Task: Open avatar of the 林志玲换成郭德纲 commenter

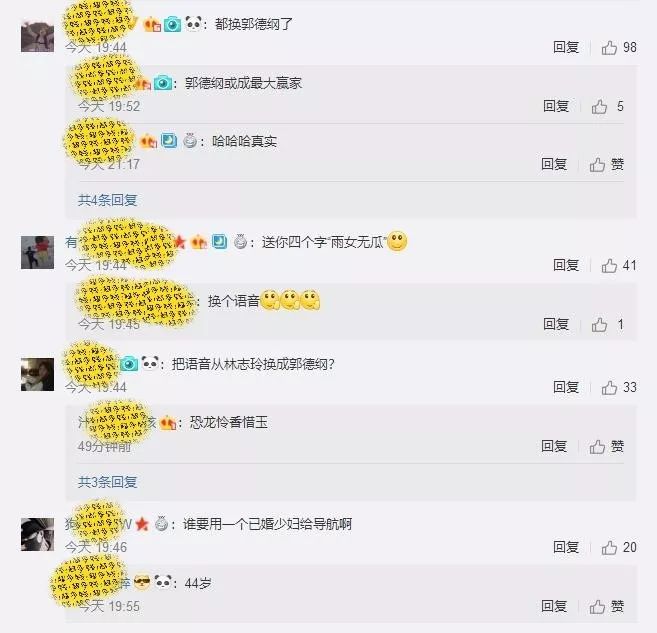Action: pos(37,375)
